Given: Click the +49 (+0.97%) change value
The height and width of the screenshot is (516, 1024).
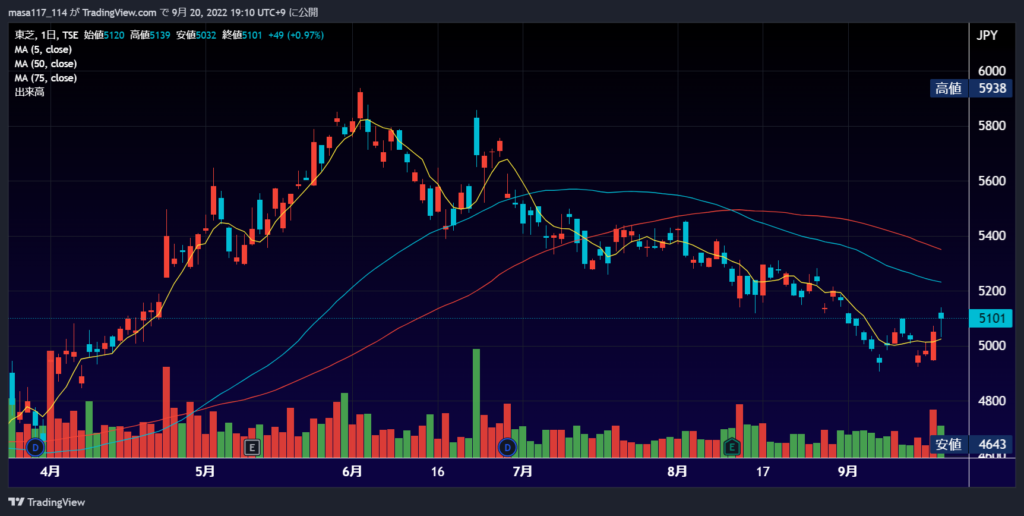Looking at the screenshot, I should pos(296,35).
